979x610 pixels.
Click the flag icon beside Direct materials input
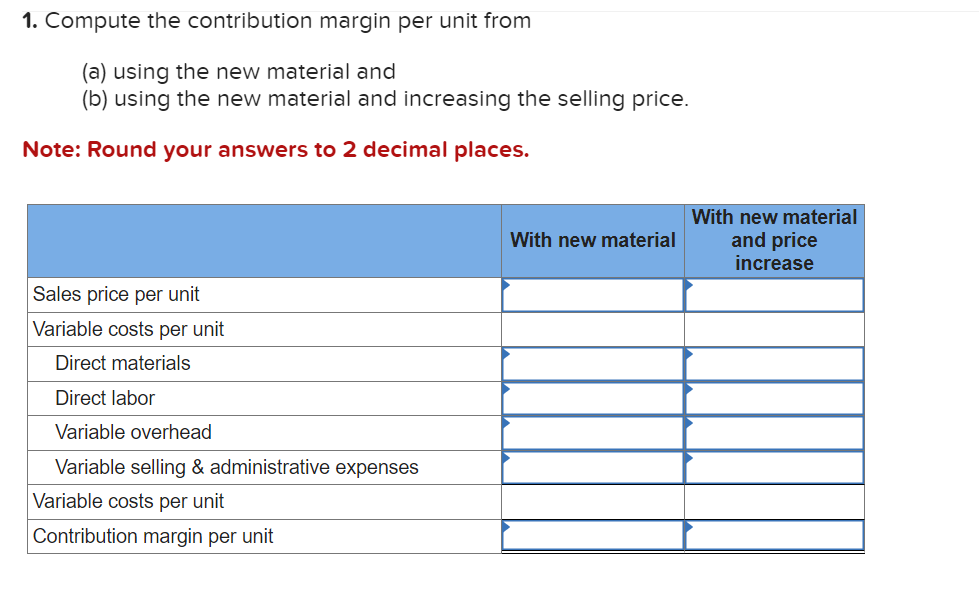[x=508, y=355]
